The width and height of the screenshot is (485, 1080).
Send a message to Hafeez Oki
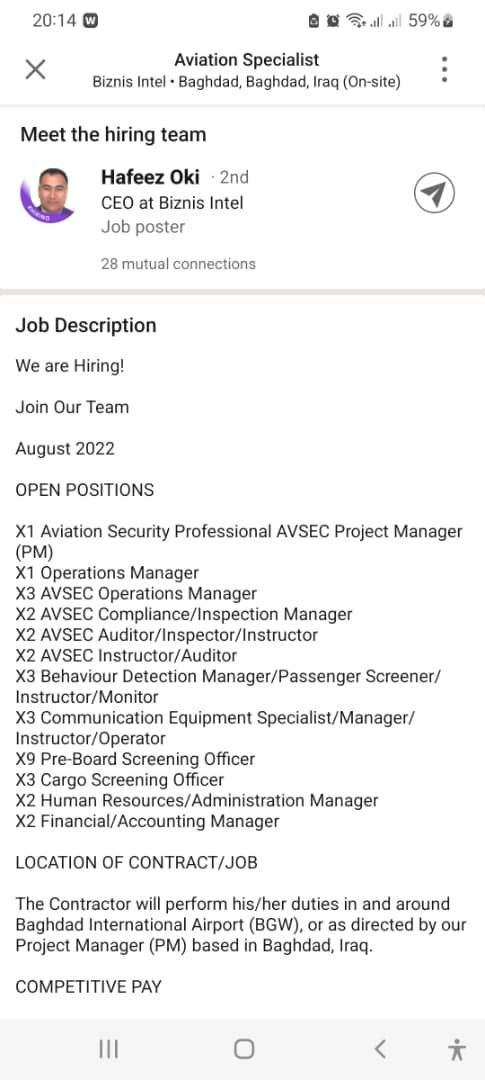[x=434, y=193]
